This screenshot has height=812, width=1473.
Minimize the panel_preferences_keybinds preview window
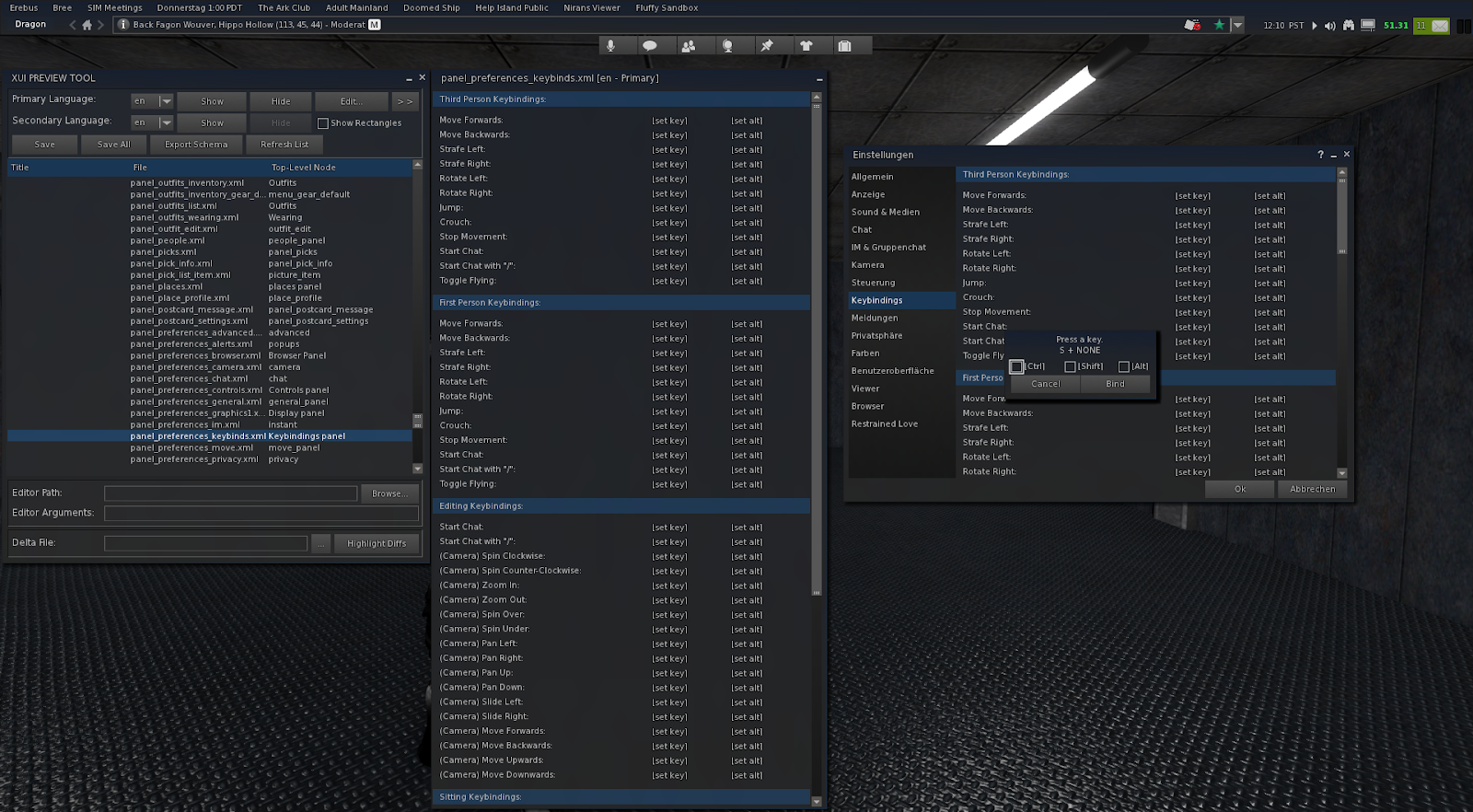pyautogui.click(x=819, y=79)
